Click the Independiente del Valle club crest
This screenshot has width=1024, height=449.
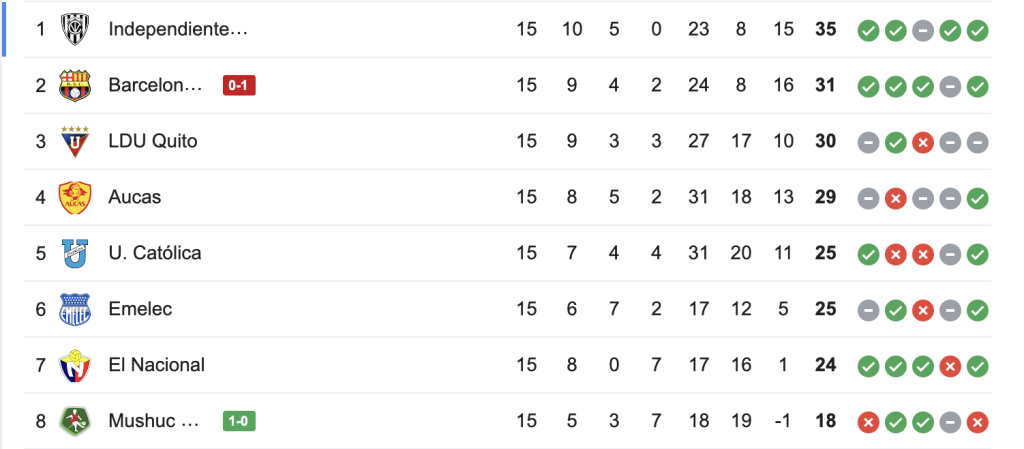75,29
